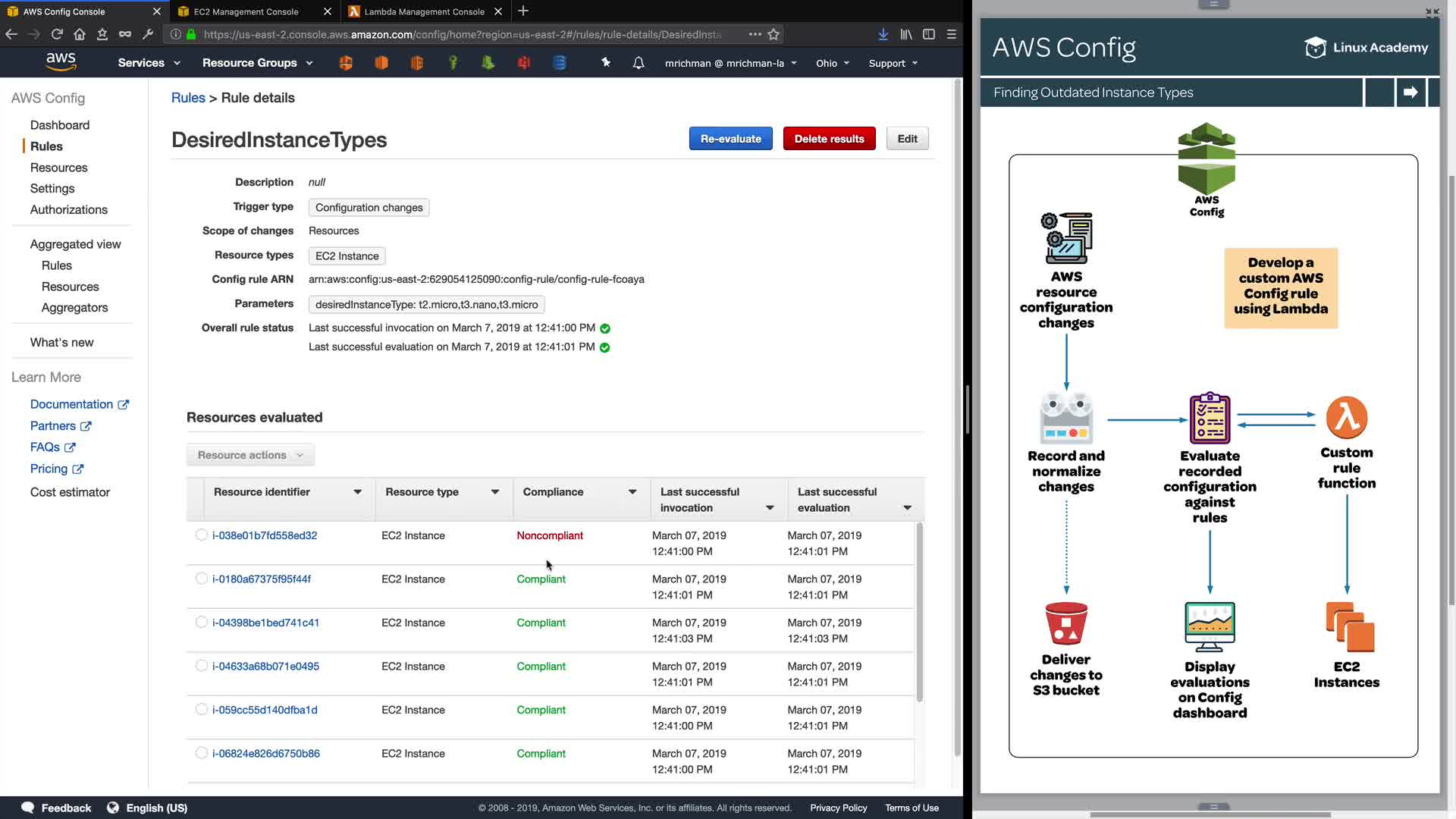Select radio button for i-0180a67375f95f44f
The image size is (1456, 819).
tap(201, 579)
